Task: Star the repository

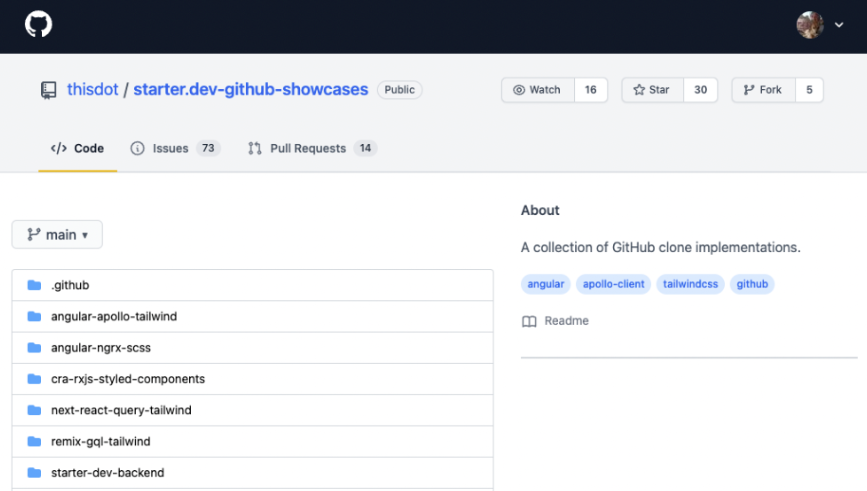Action: coord(652,90)
